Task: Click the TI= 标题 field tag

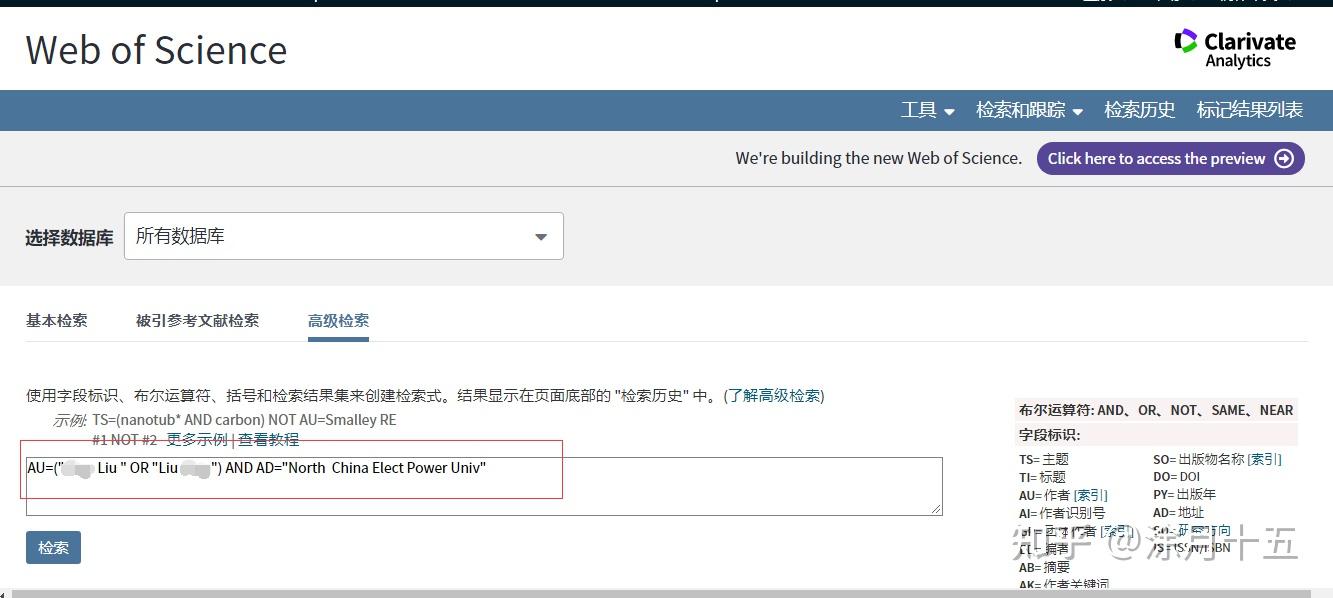Action: click(1043, 477)
